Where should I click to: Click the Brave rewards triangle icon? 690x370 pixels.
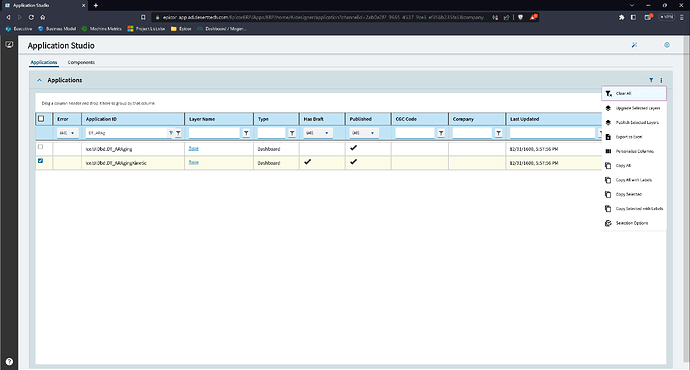click(533, 17)
